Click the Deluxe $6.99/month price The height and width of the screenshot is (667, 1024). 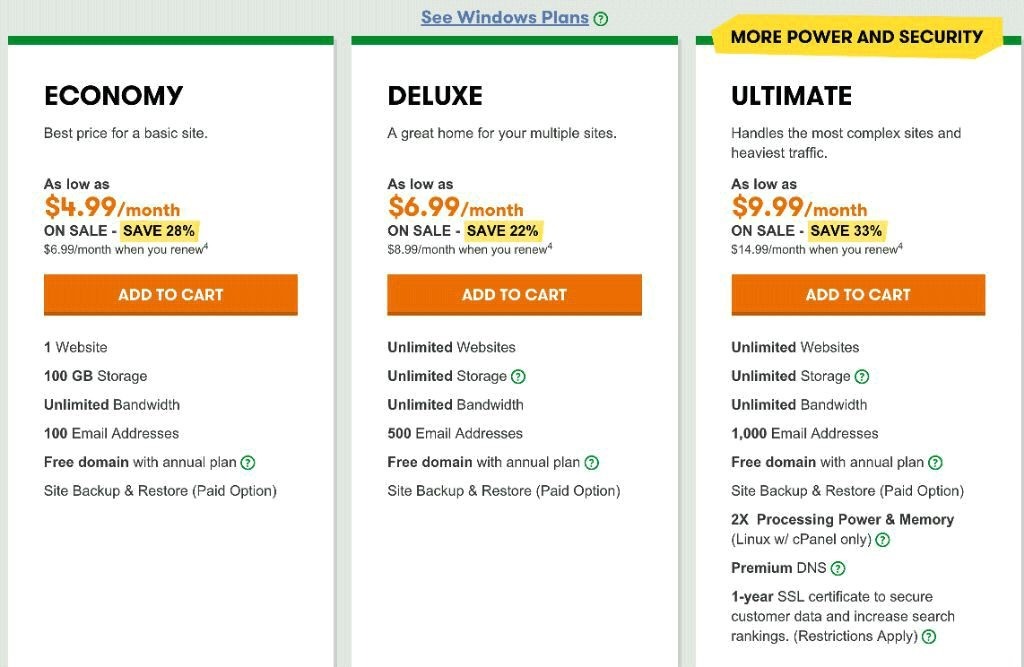click(x=455, y=207)
